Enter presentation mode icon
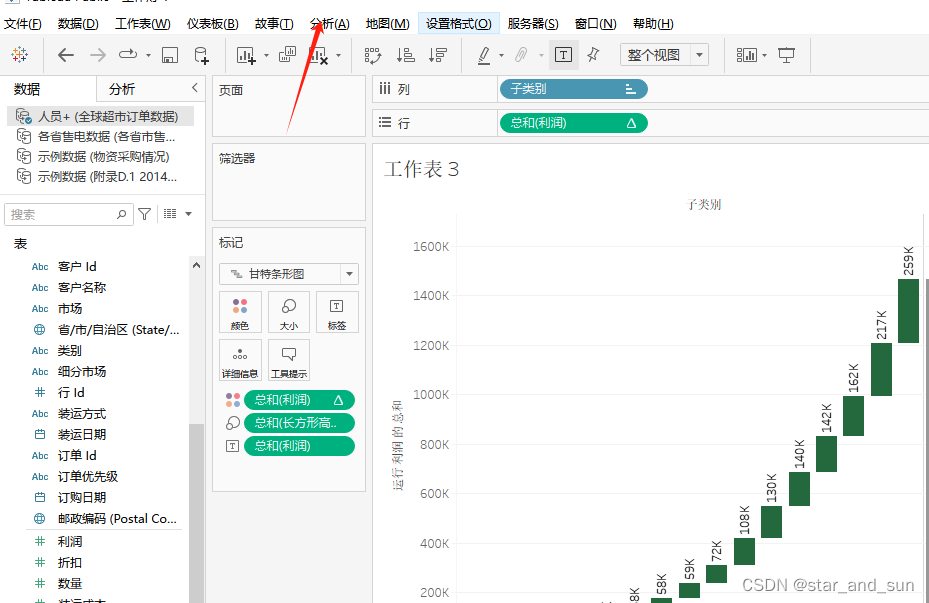929x603 pixels. [786, 56]
